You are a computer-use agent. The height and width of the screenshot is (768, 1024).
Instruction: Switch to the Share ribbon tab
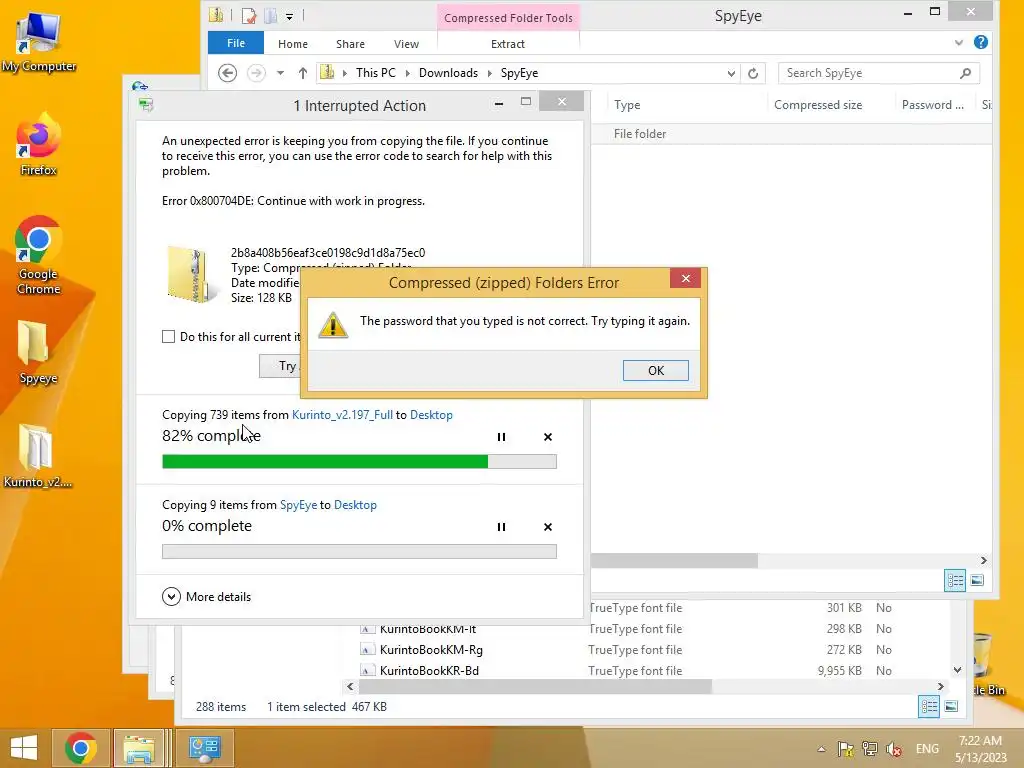[x=350, y=44]
